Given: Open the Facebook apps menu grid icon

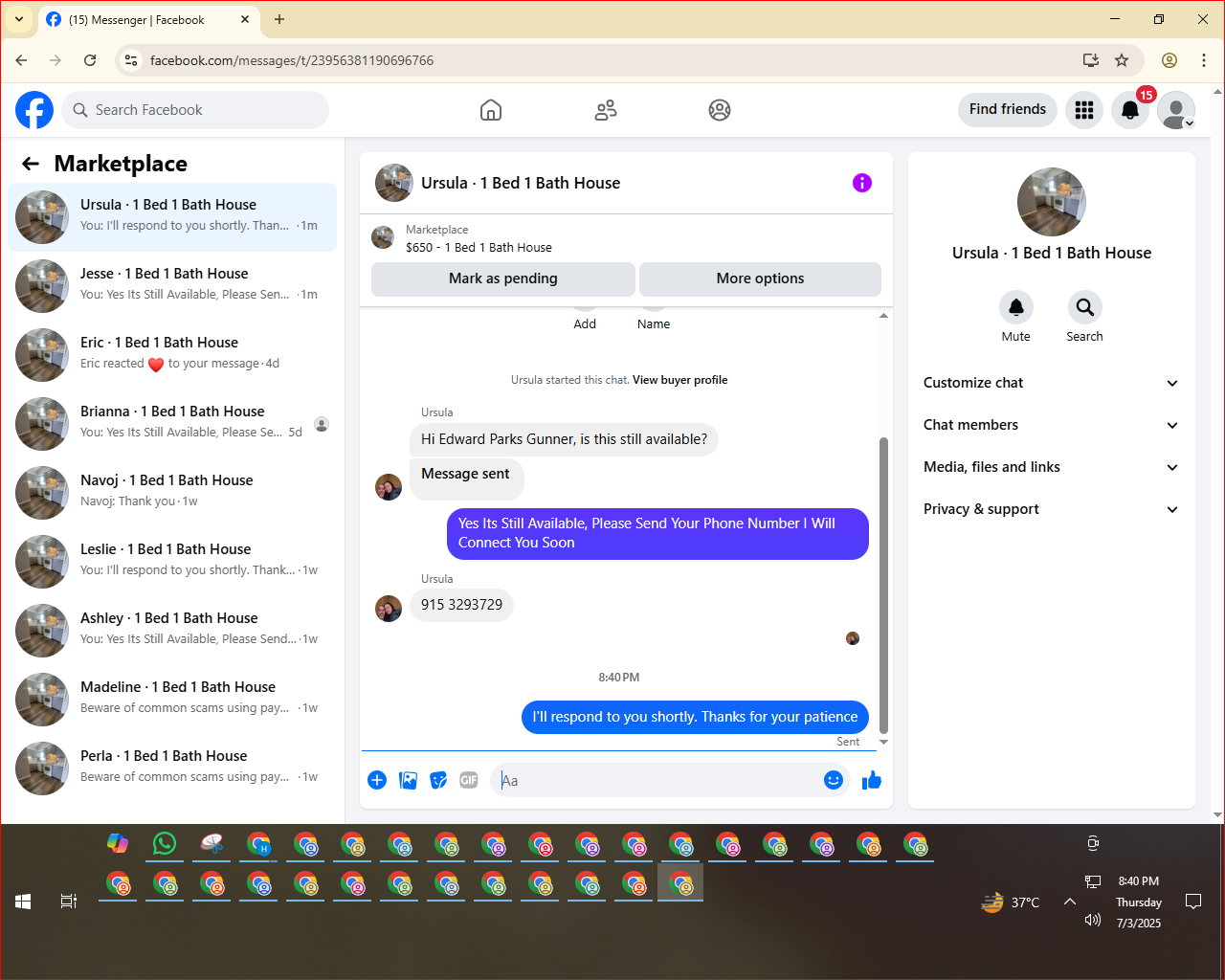Looking at the screenshot, I should 1084,110.
